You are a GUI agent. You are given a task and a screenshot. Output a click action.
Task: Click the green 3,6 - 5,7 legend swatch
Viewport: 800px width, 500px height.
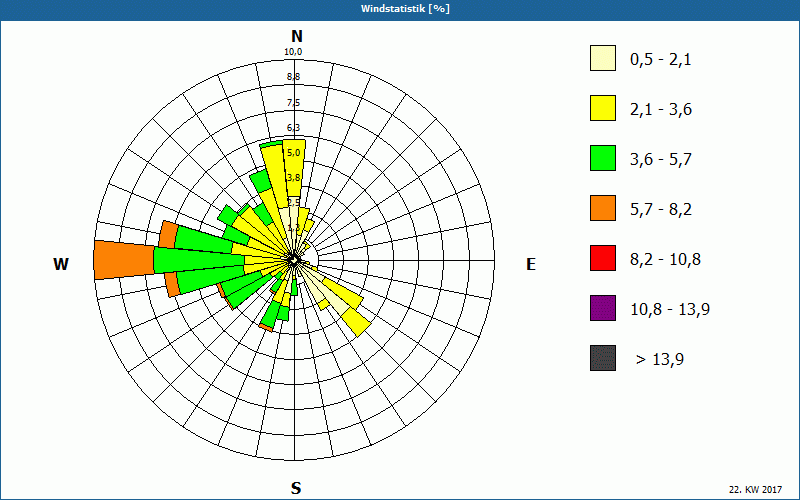click(603, 158)
